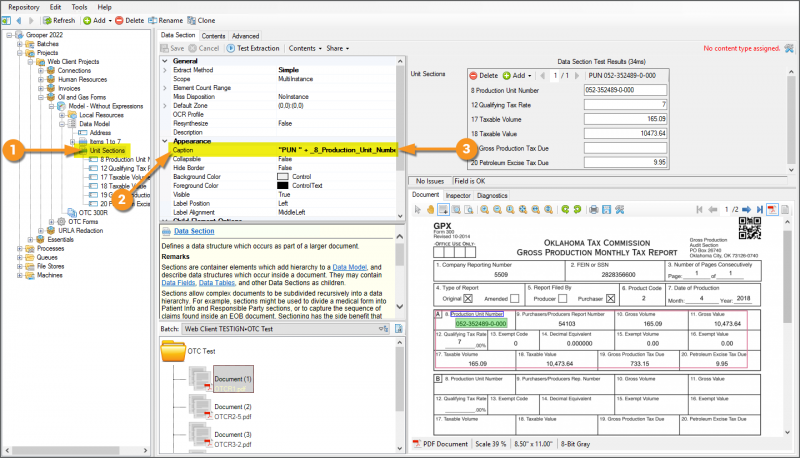Viewport: 800px width, 458px height.
Task: Select the hand pan tool in document viewer
Action: pyautogui.click(x=430, y=209)
